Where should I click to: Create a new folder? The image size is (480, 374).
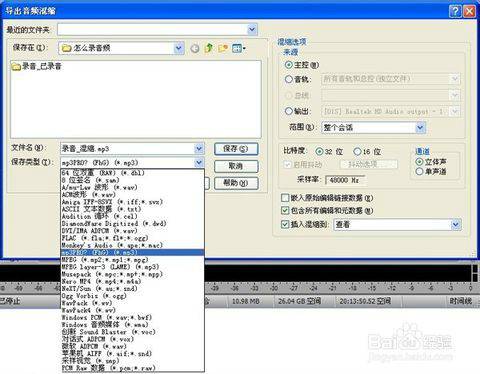click(x=223, y=48)
